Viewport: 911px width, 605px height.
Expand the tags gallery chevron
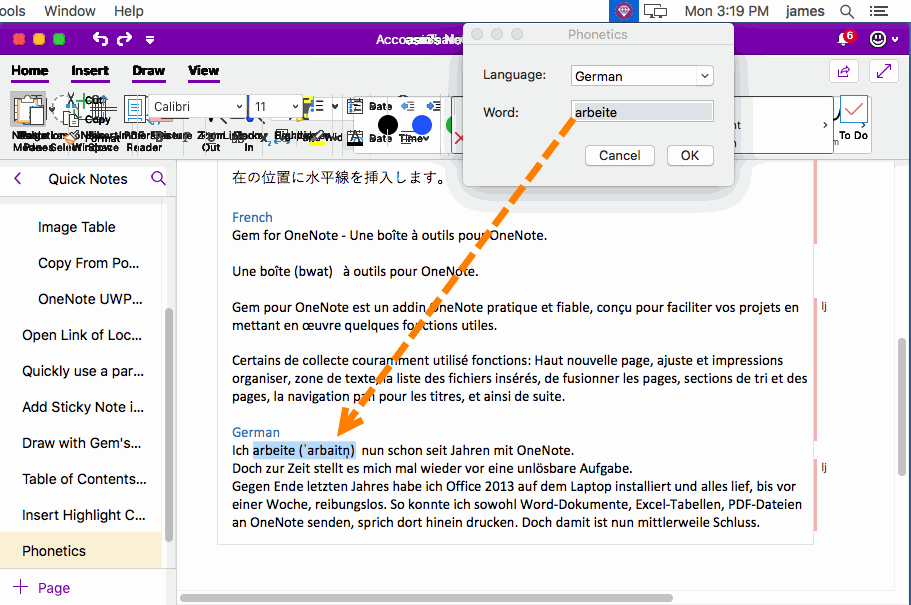(825, 125)
